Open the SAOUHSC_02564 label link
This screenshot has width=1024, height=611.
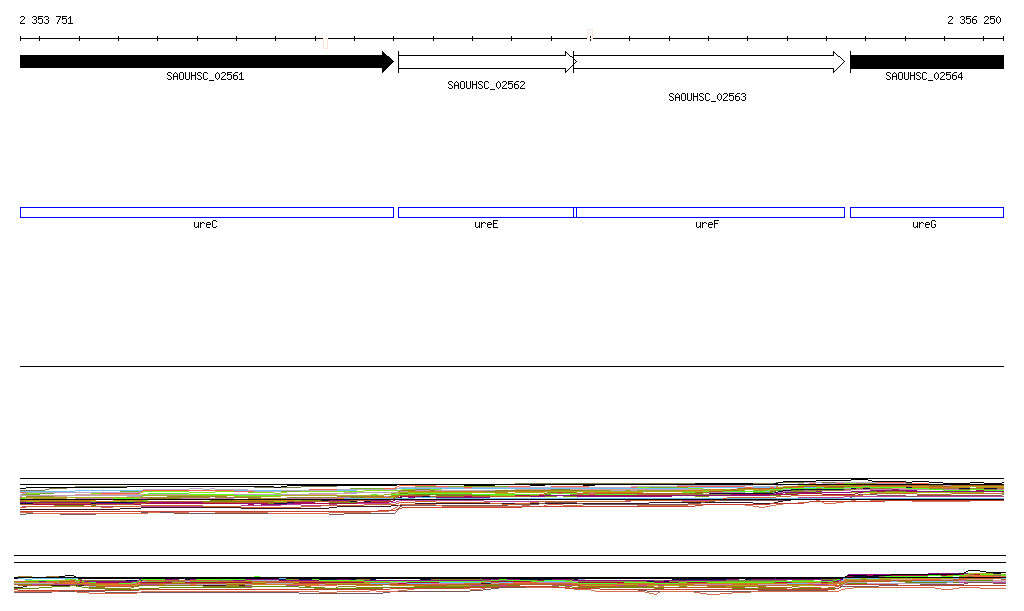click(x=924, y=76)
